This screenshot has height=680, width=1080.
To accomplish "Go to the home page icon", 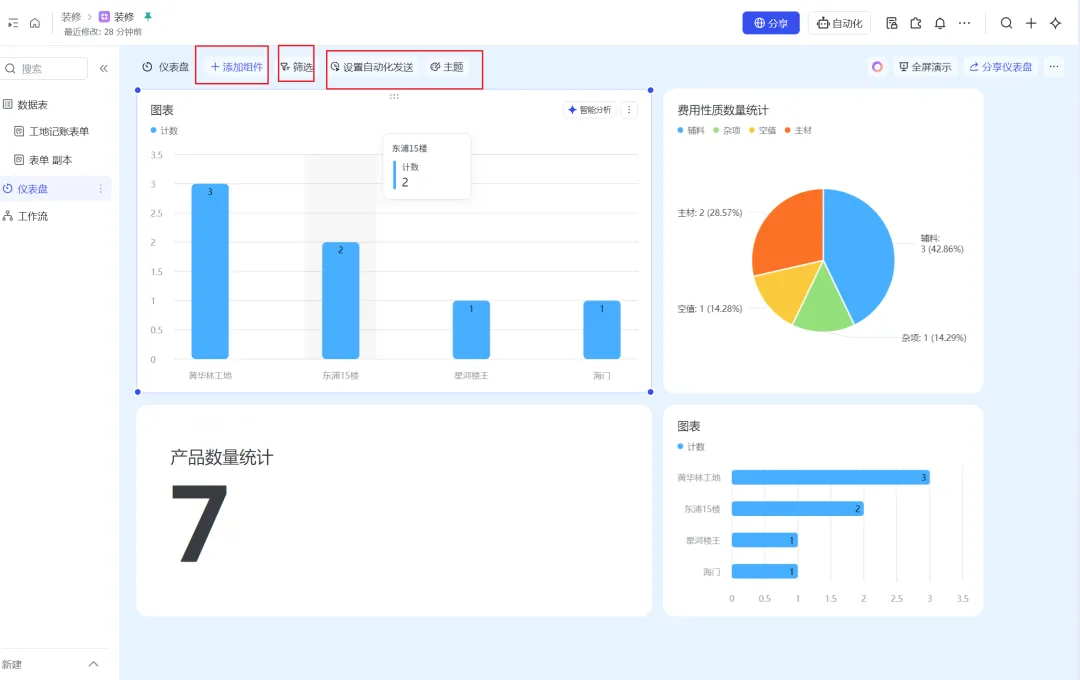I will (34, 23).
